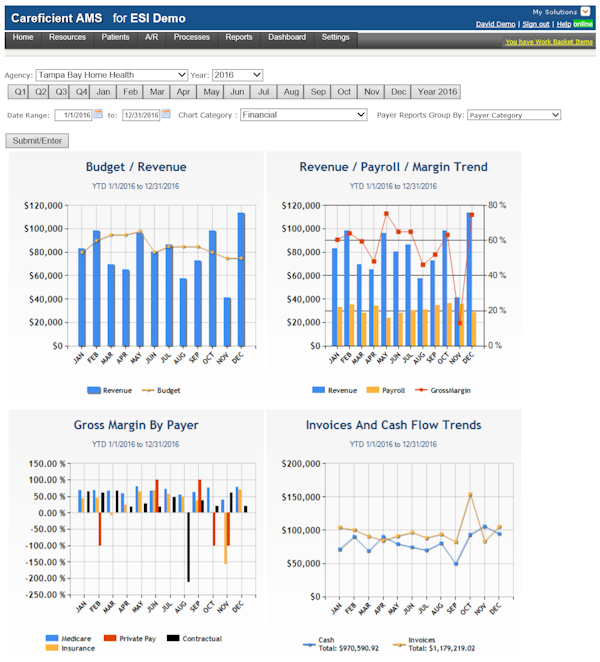Select the Q4 quarter button
This screenshot has width=600, height=662.
(x=79, y=92)
